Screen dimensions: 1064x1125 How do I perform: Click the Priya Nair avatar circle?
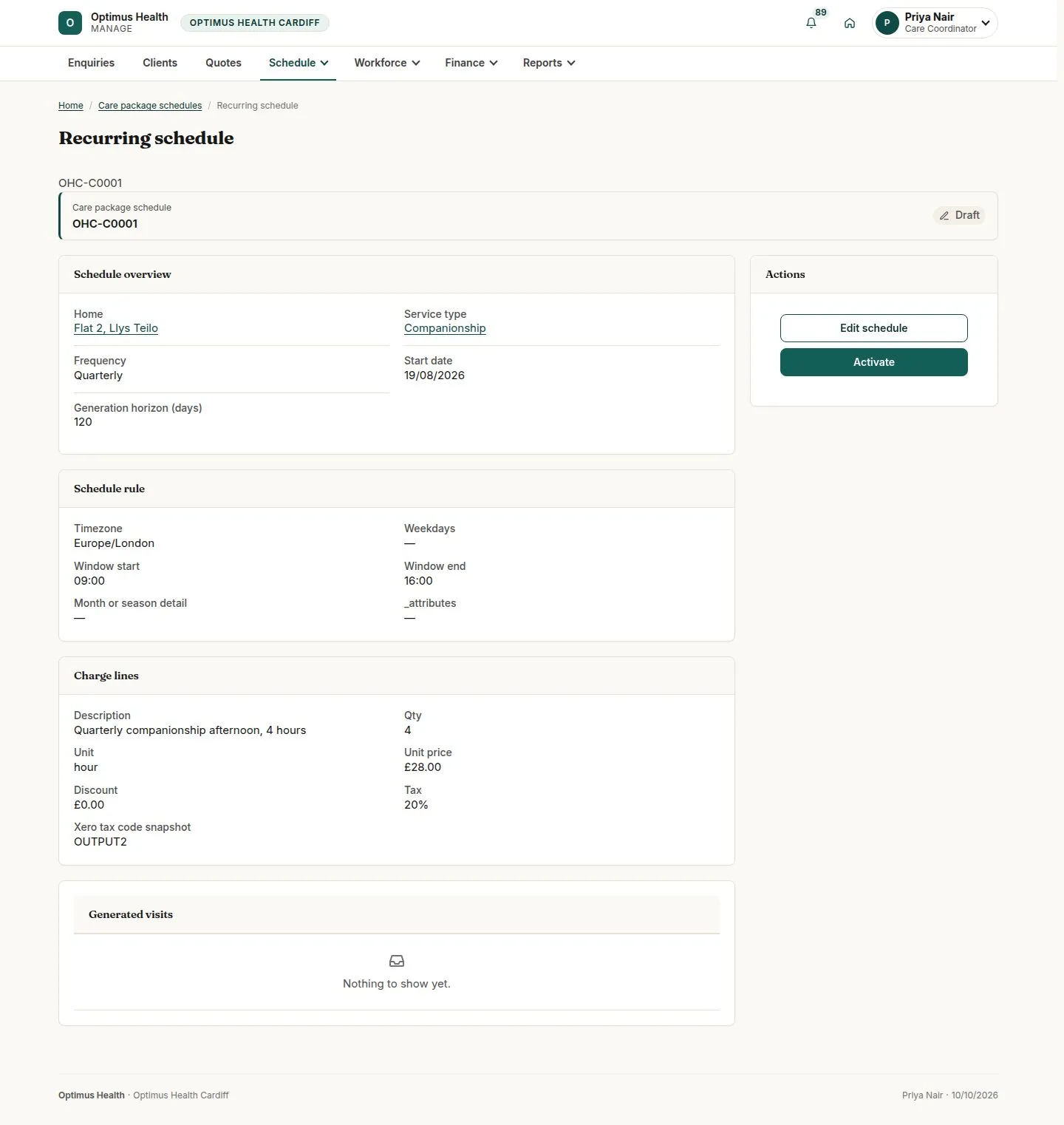click(x=887, y=23)
